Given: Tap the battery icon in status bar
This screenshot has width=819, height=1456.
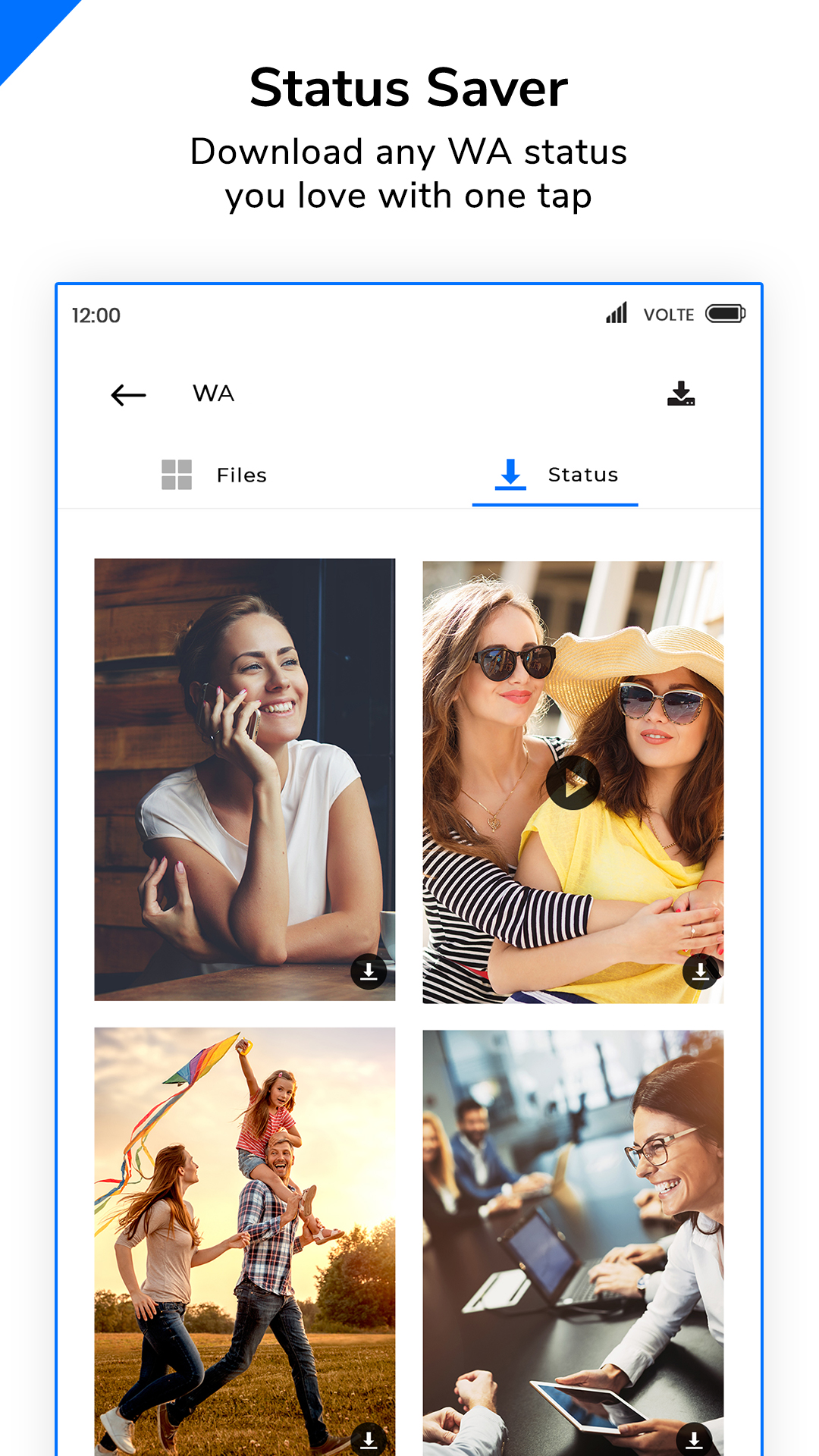Looking at the screenshot, I should click(x=725, y=313).
